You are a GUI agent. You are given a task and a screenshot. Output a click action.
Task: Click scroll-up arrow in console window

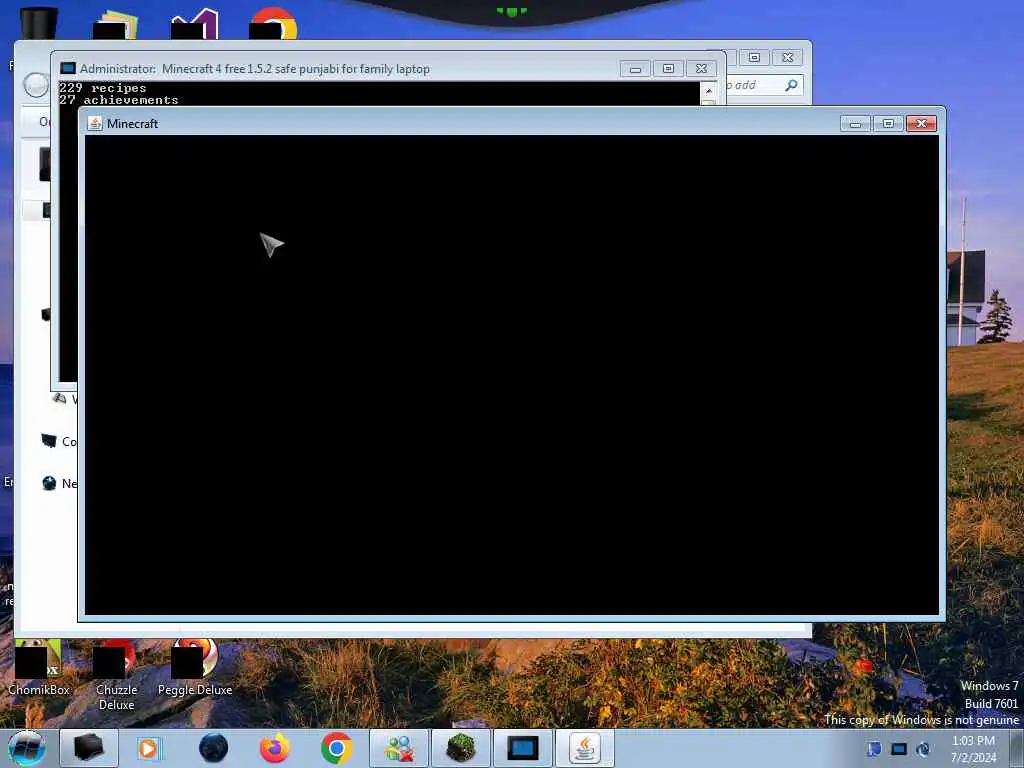point(709,91)
